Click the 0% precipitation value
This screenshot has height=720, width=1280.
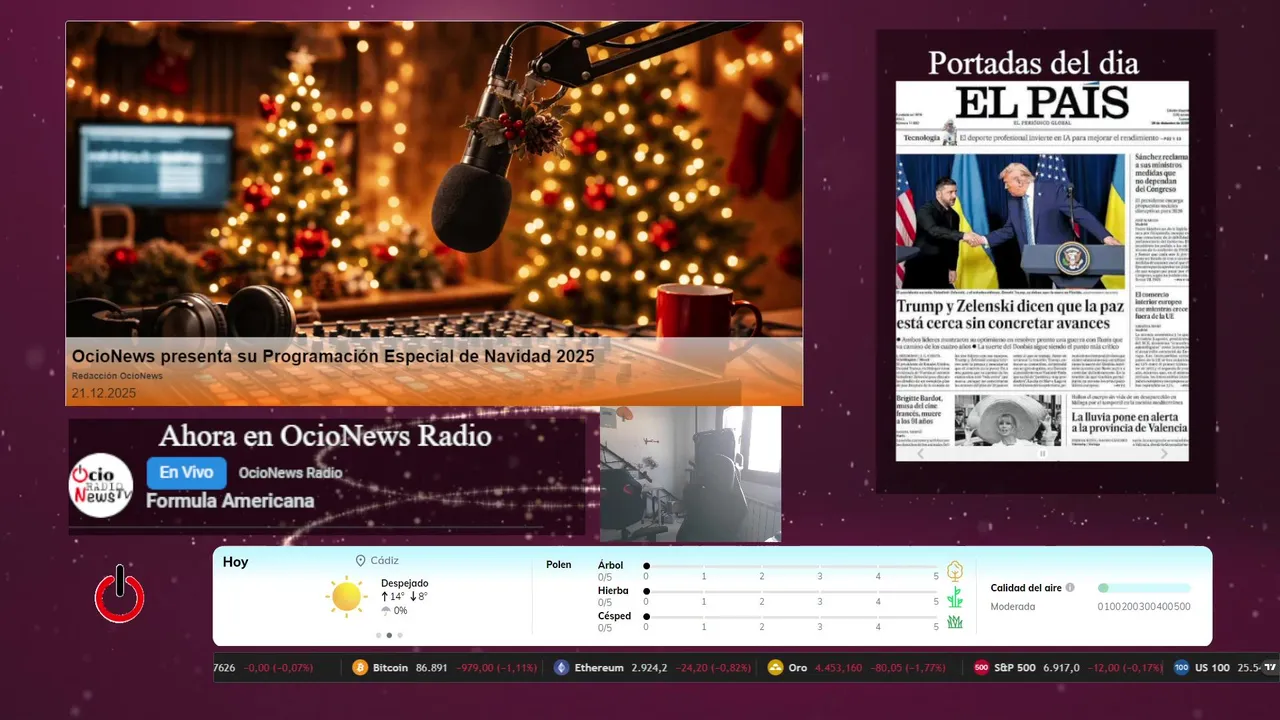(x=400, y=611)
